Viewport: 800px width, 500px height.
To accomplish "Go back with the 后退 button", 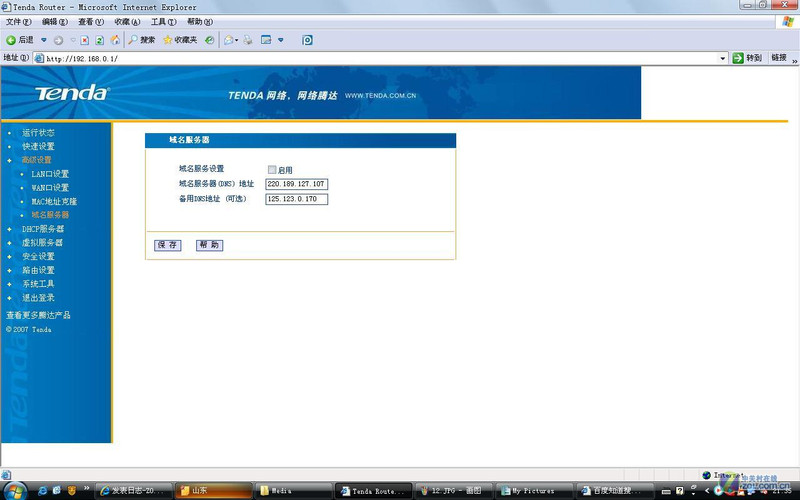I will [x=19, y=40].
